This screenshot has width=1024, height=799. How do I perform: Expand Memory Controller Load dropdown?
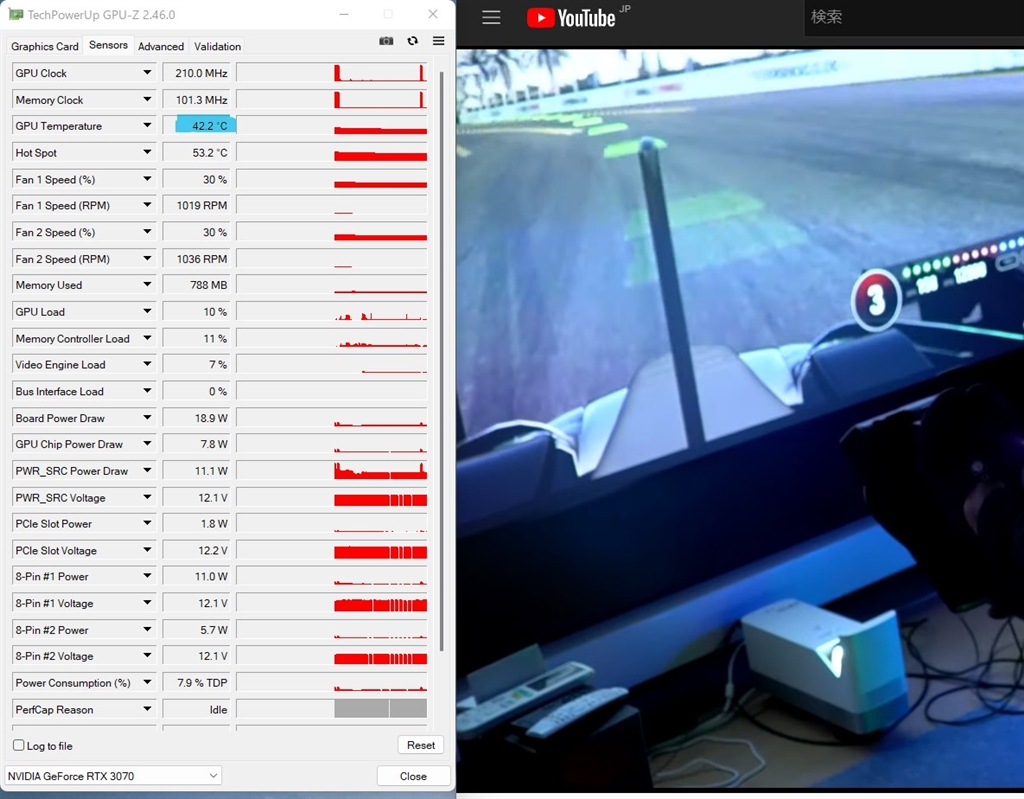click(x=147, y=338)
